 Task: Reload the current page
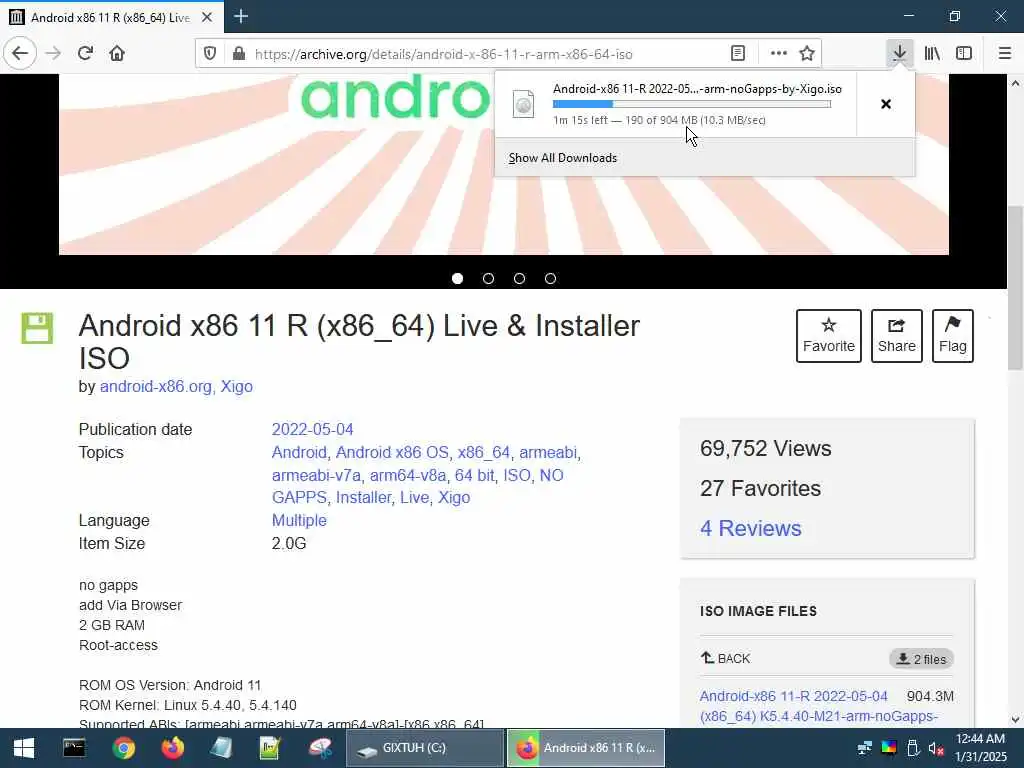(85, 53)
